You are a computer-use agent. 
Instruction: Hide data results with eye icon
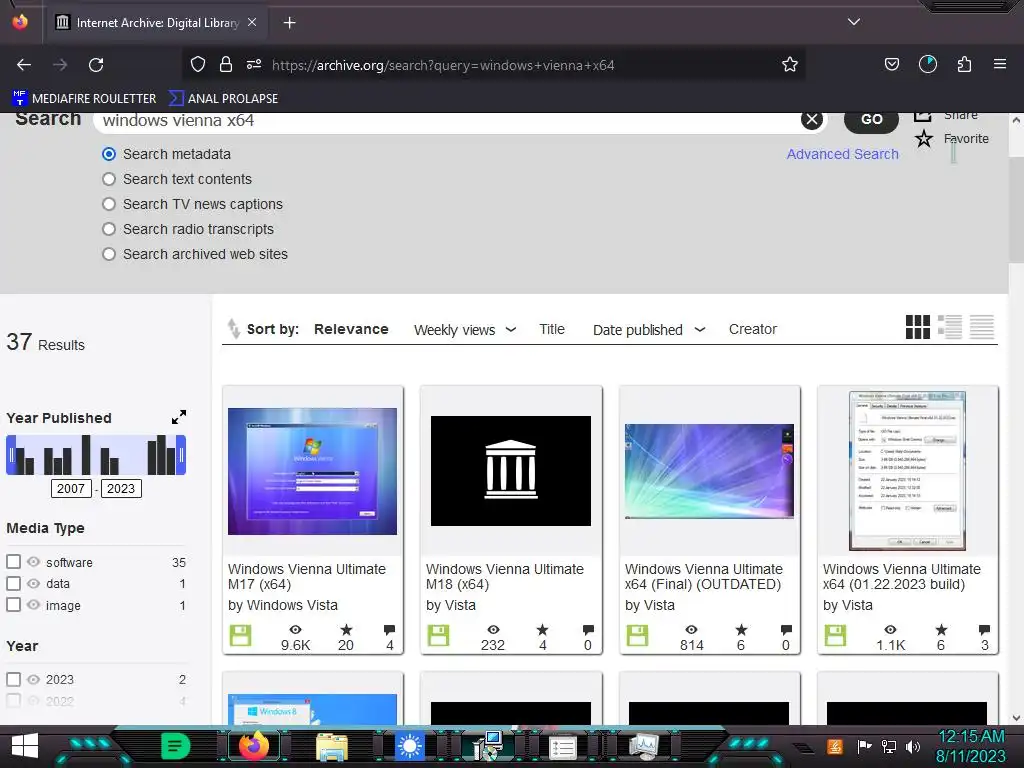[x=33, y=583]
